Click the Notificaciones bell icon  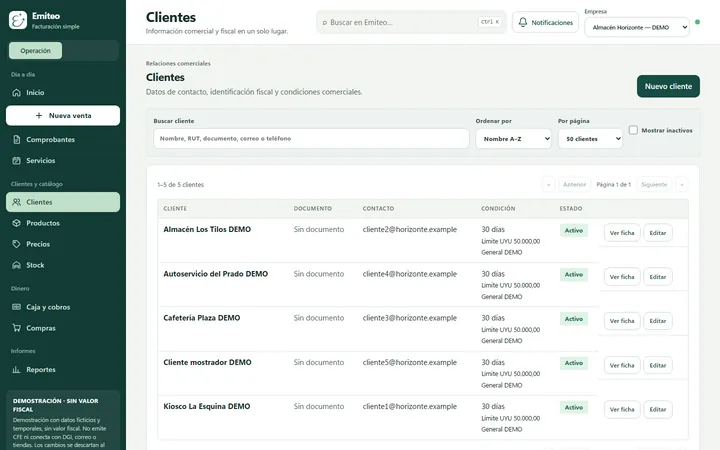523,22
